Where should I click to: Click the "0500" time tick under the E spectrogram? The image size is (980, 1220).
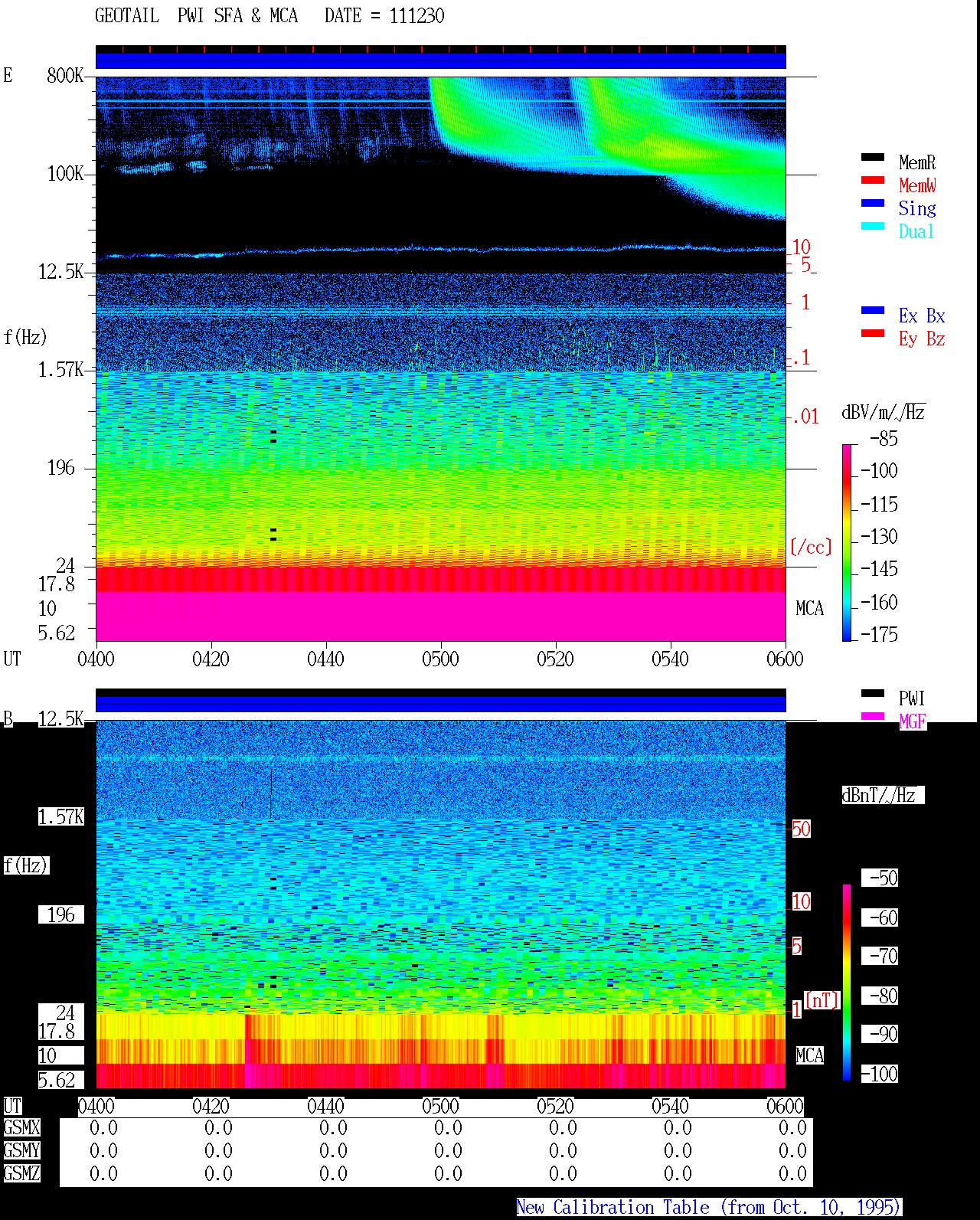440,659
